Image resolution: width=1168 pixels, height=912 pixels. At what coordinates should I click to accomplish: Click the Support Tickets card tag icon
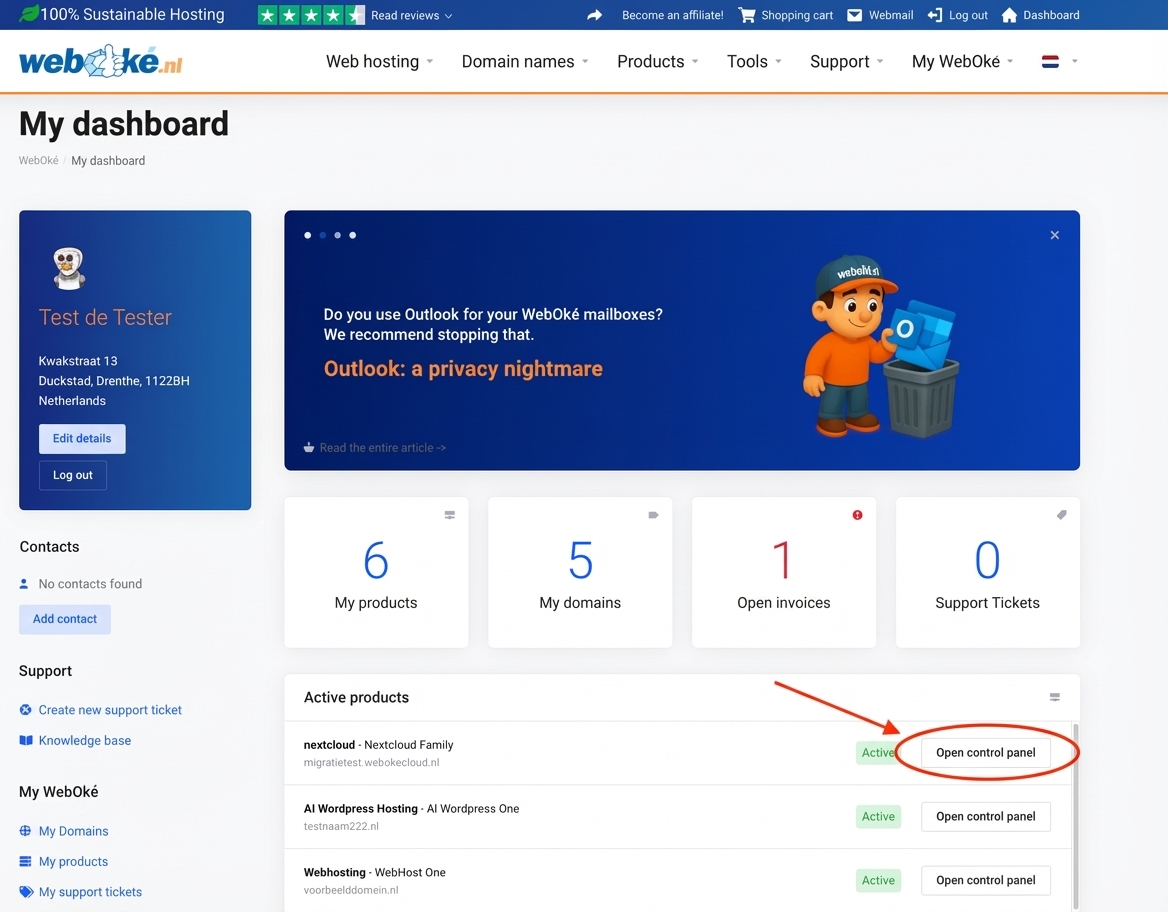(1061, 515)
